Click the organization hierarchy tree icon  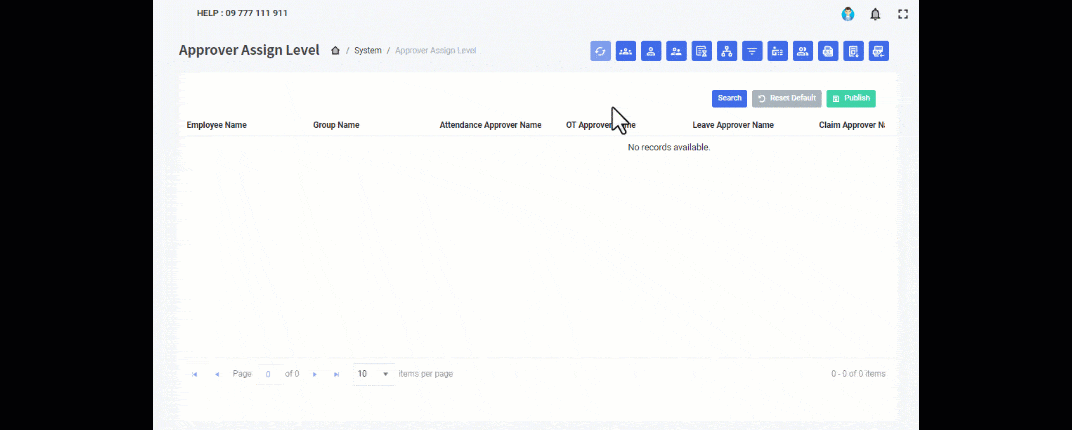pyautogui.click(x=727, y=51)
